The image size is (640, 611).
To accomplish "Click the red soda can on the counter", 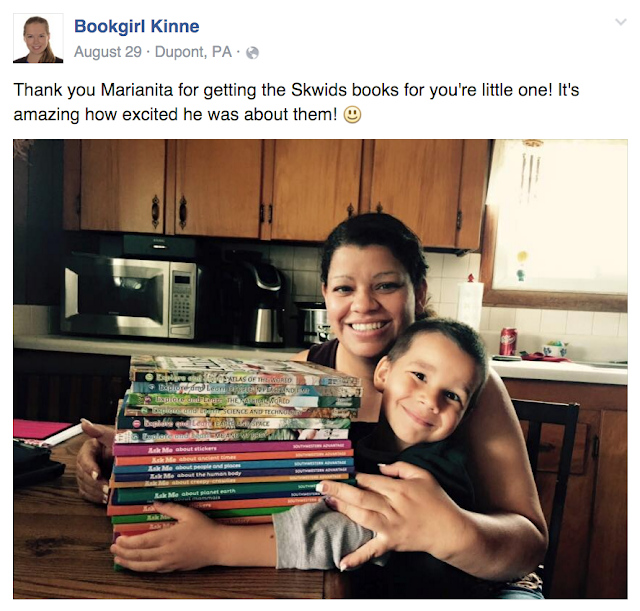I will pyautogui.click(x=509, y=341).
